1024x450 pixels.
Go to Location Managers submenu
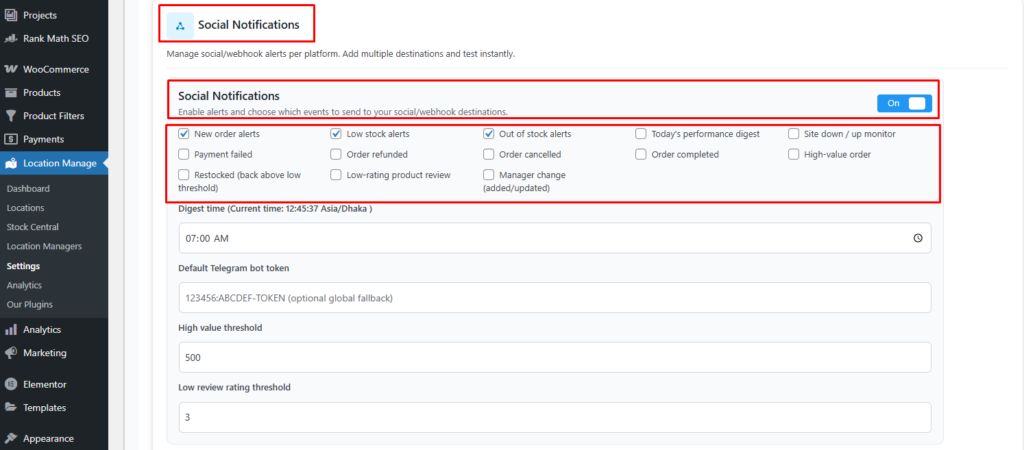[x=44, y=246]
